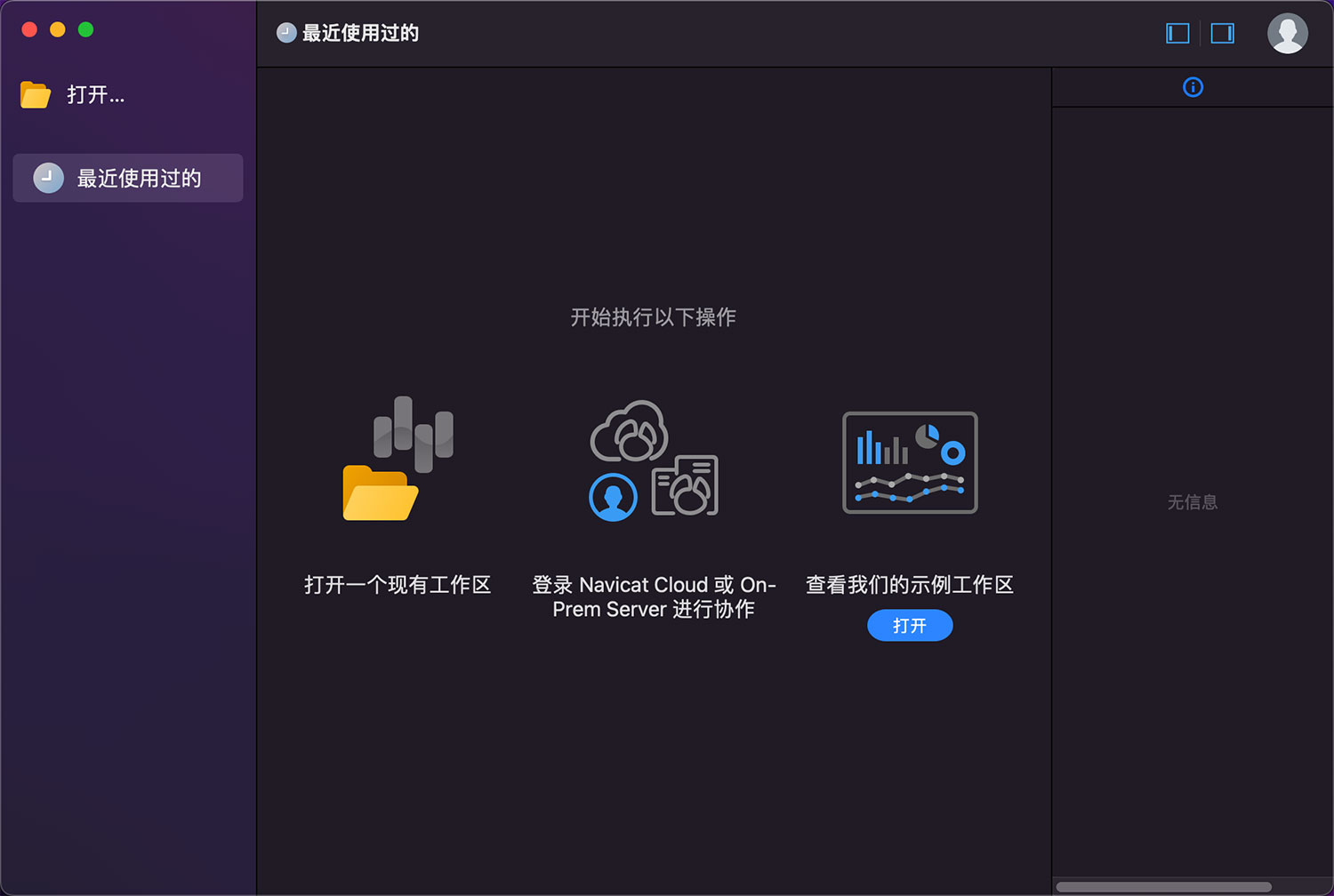The height and width of the screenshot is (896, 1334).
Task: Click the Navicat Cloud login illustration
Action: click(x=654, y=460)
